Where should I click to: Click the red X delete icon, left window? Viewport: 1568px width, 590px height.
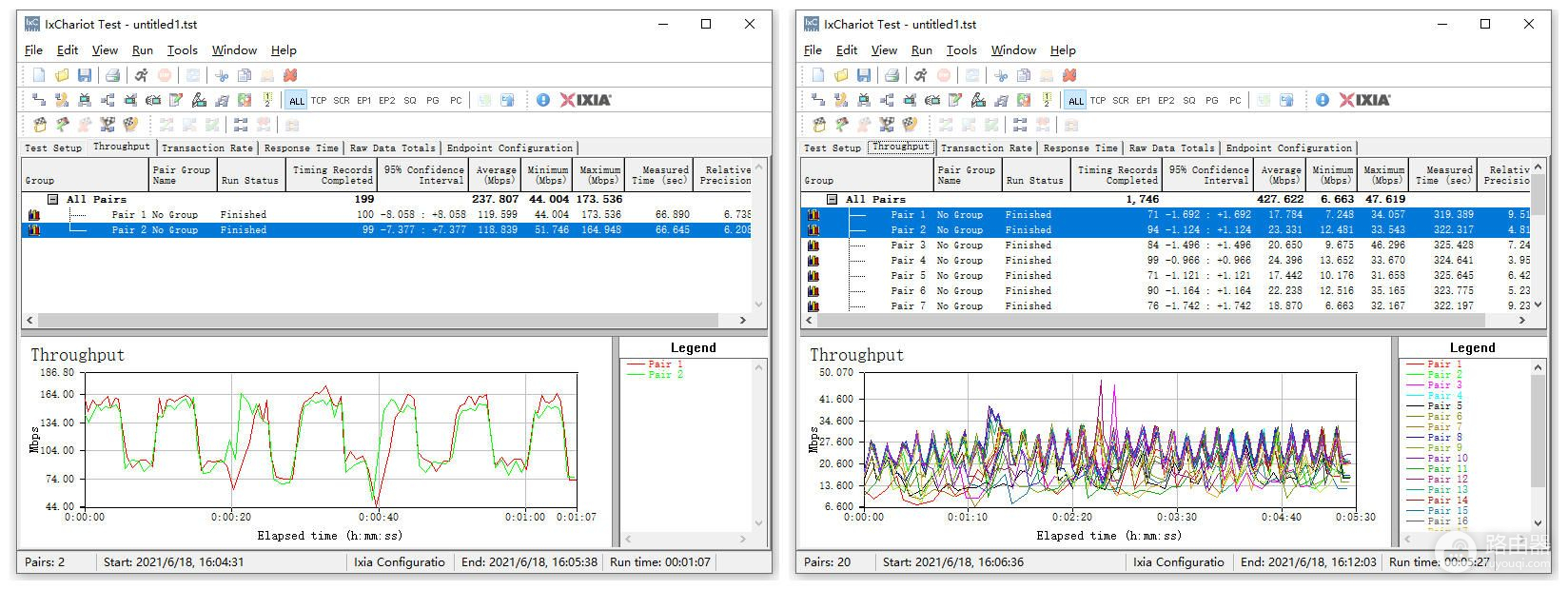(x=290, y=75)
